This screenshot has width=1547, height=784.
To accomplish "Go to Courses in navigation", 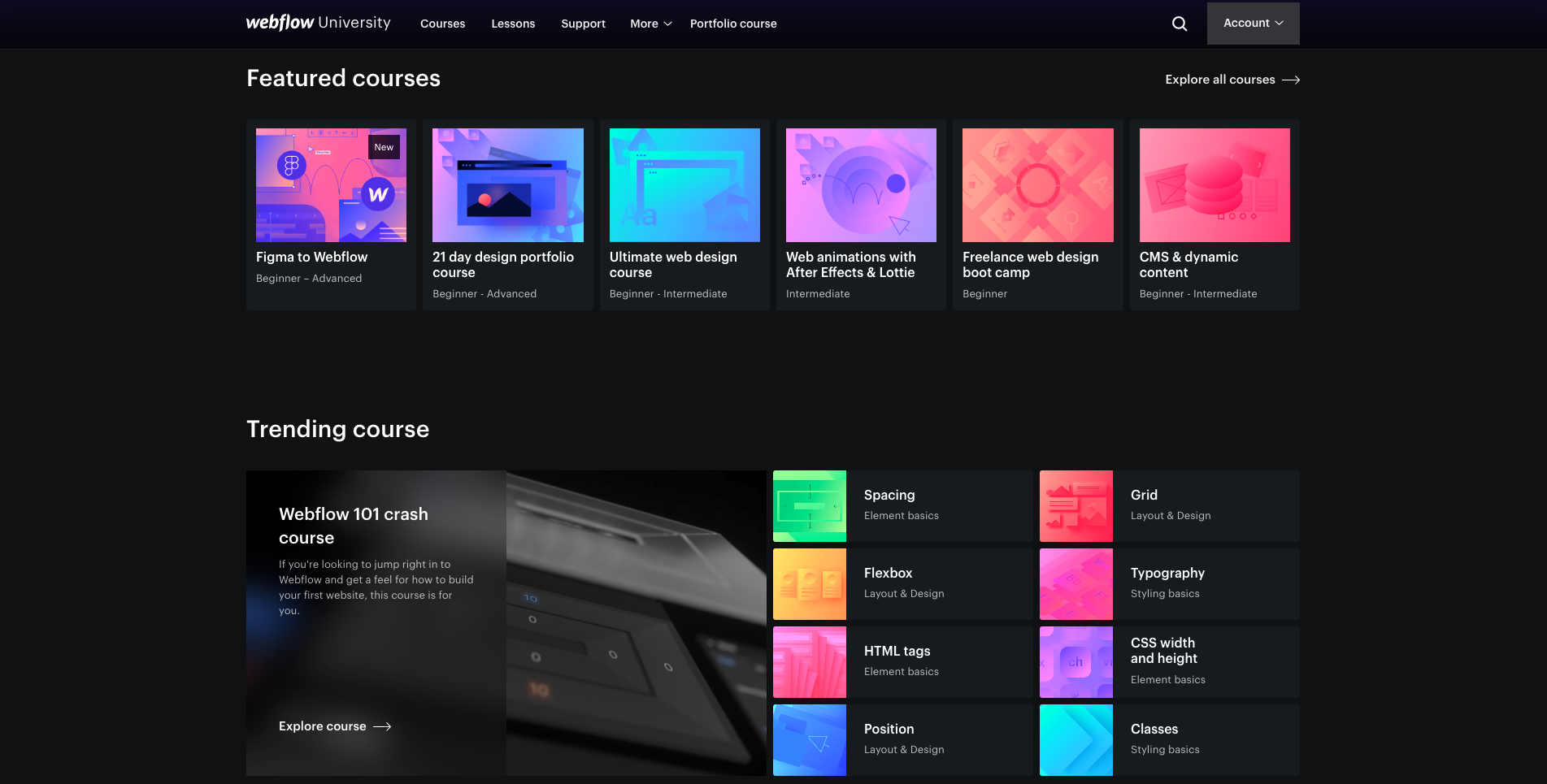I will [x=442, y=24].
